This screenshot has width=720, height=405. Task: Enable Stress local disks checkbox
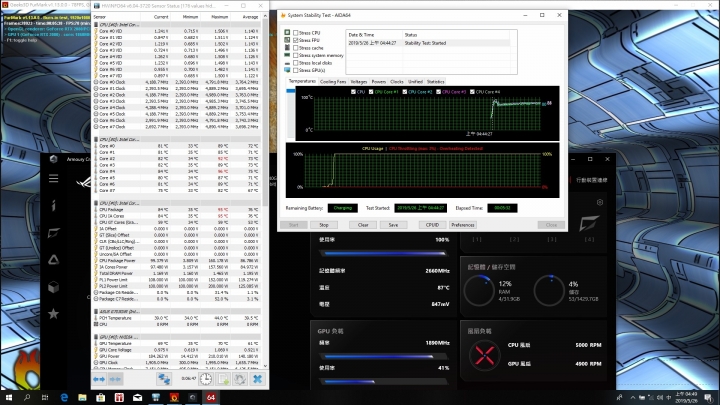[x=296, y=63]
